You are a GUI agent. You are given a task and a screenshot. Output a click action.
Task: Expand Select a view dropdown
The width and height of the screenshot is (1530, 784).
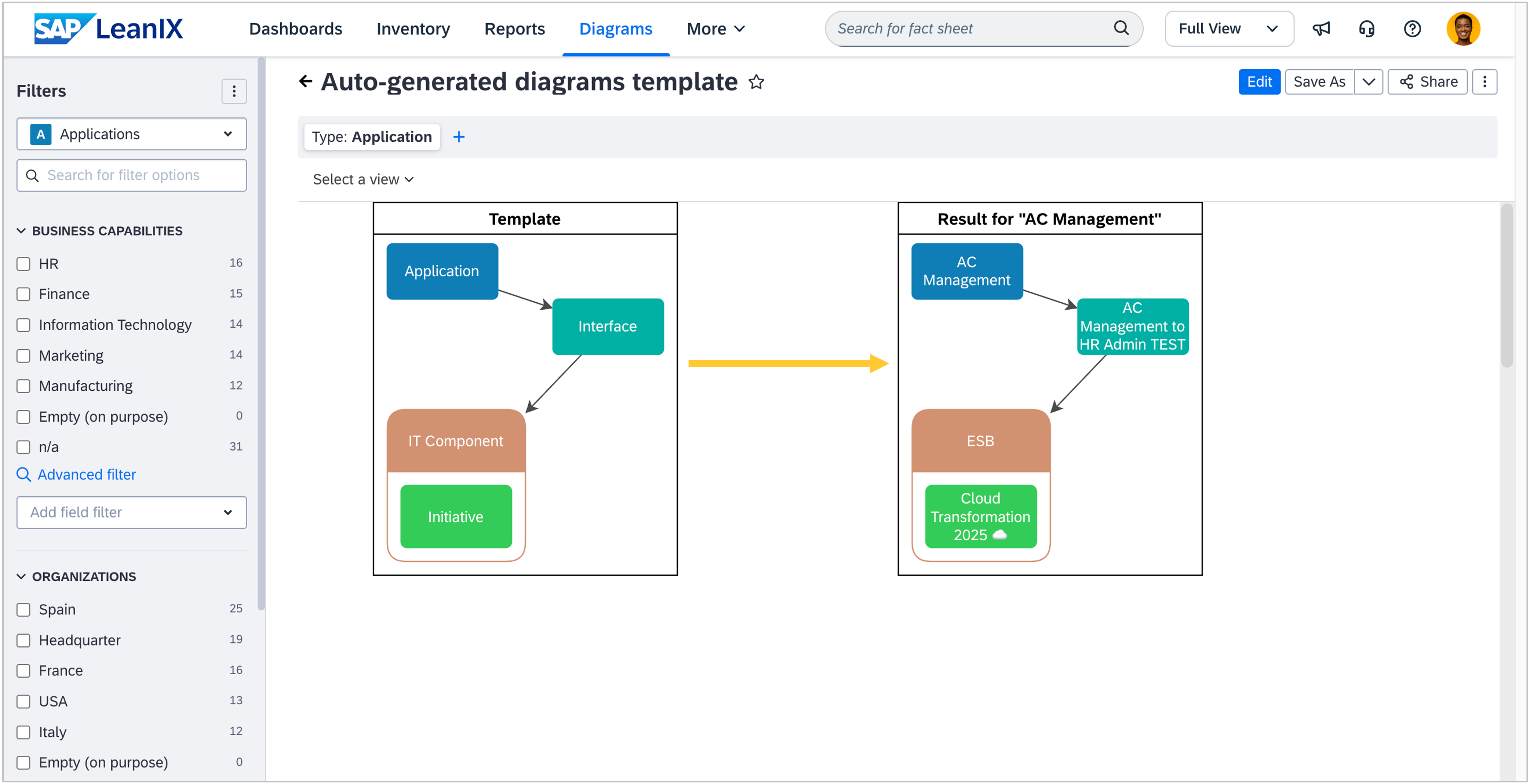[363, 179]
